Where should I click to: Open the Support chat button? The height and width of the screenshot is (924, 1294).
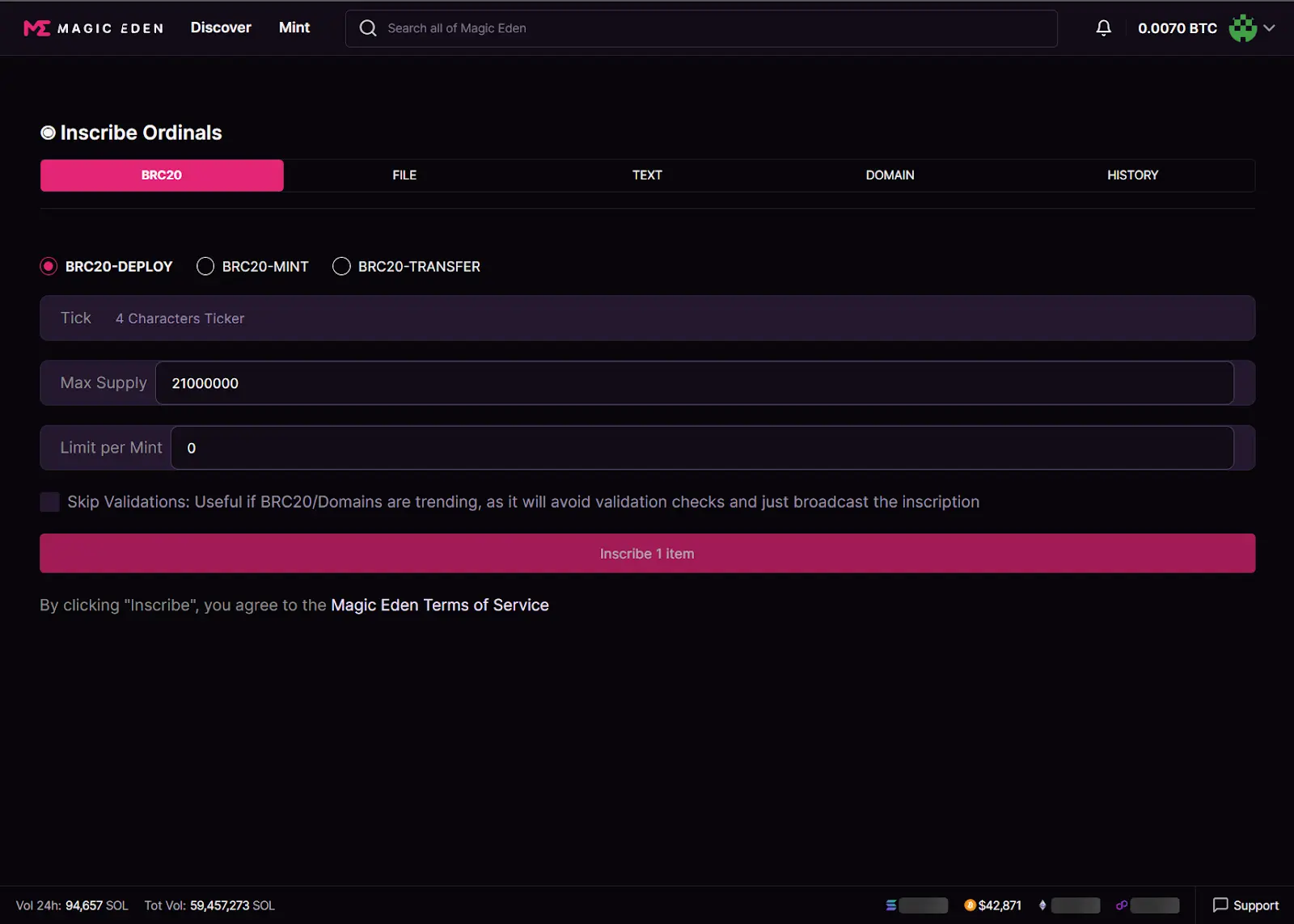(1245, 905)
